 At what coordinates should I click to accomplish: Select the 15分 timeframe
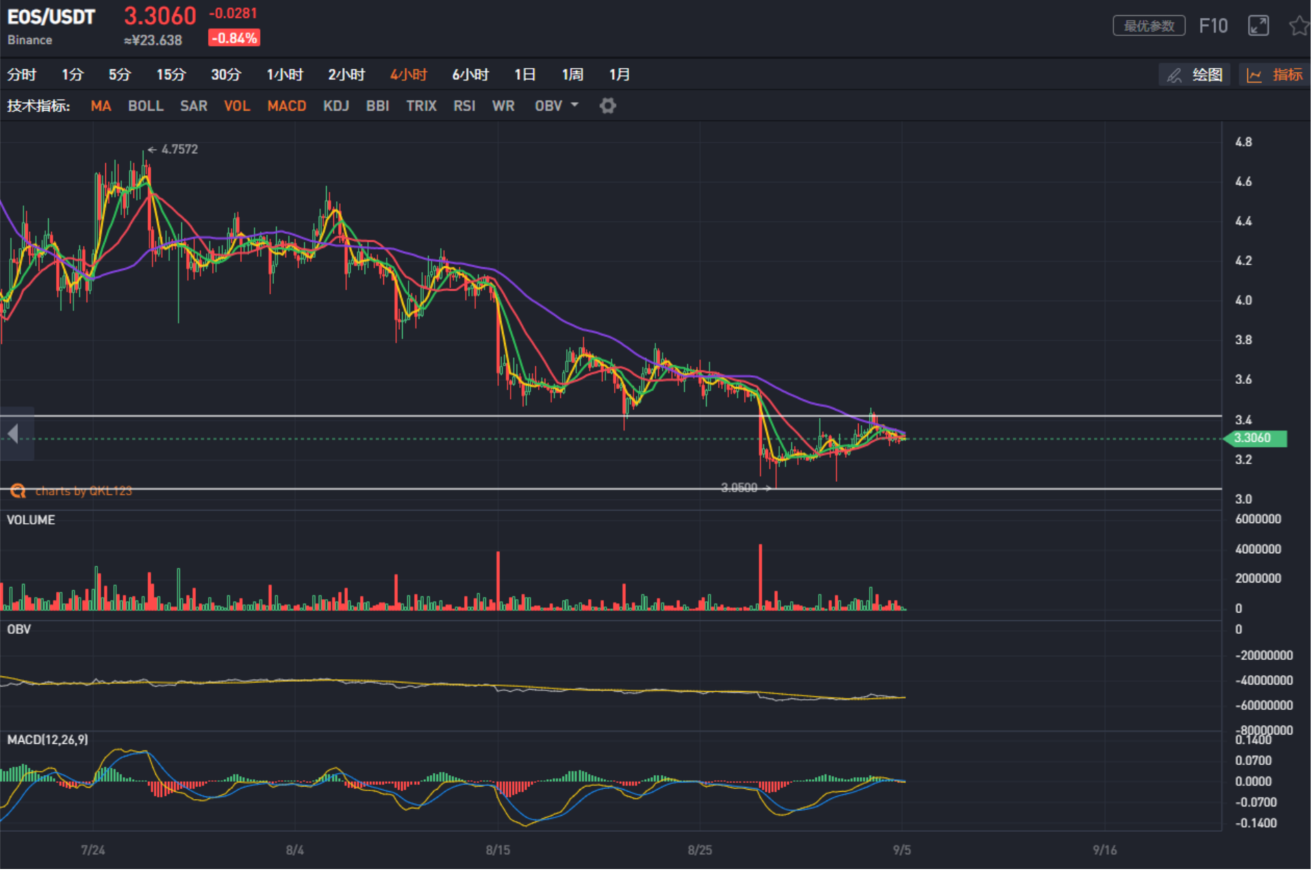pyautogui.click(x=171, y=75)
